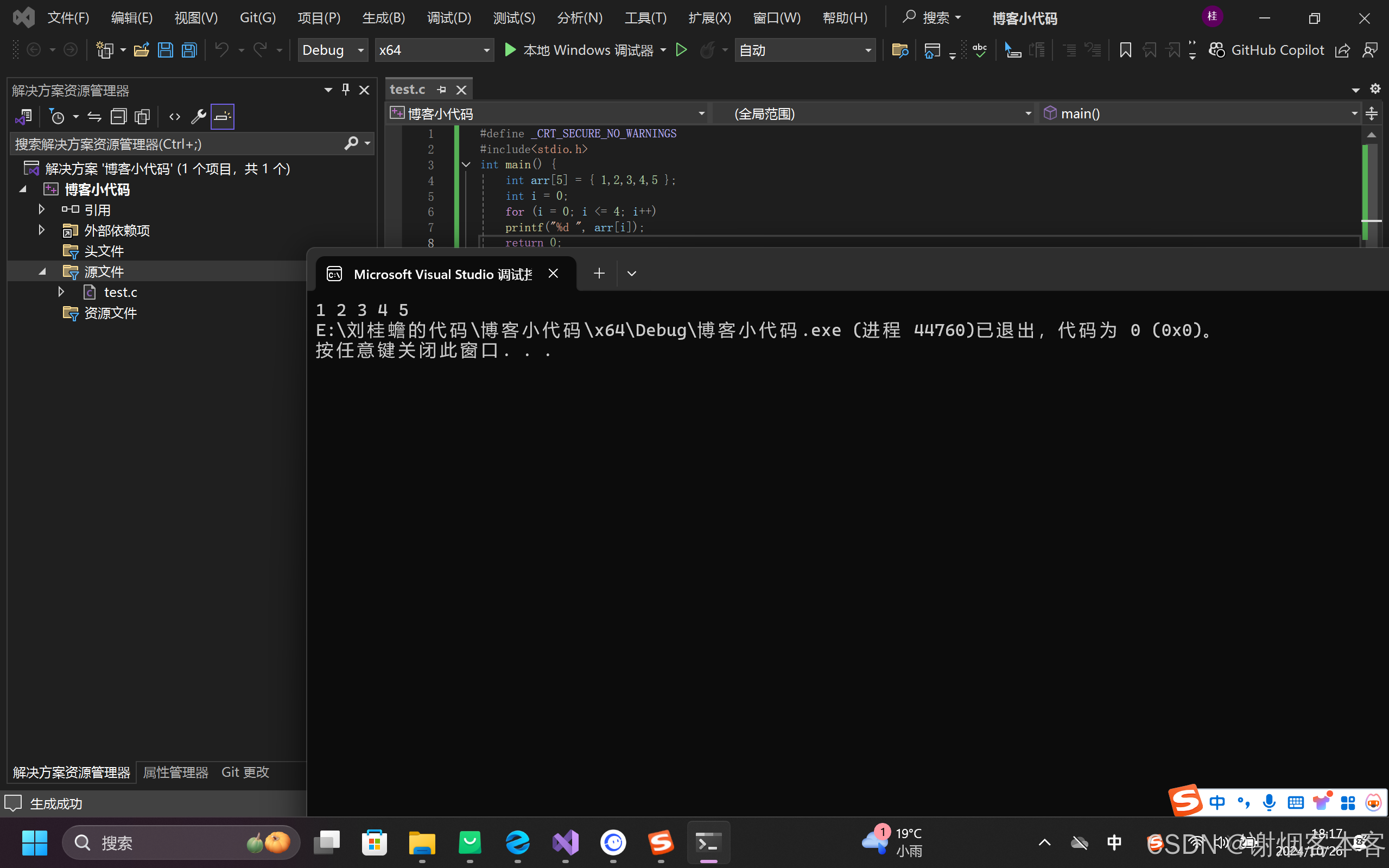Click the bookmark toggle icon in toolbar
1389x868 pixels.
[1125, 50]
